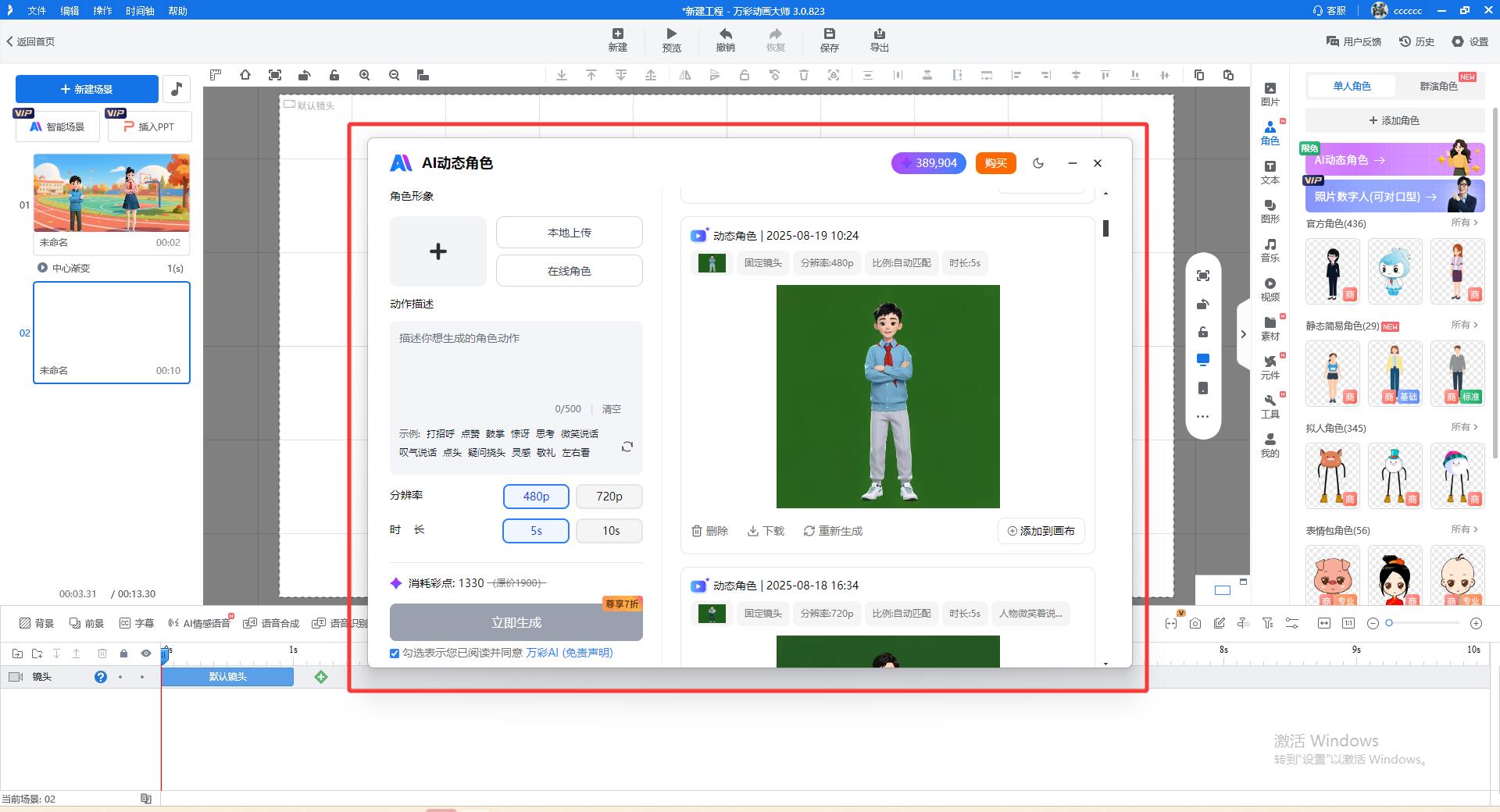Toggle the timeline lock icon
Image resolution: width=1500 pixels, height=812 pixels.
[x=123, y=654]
